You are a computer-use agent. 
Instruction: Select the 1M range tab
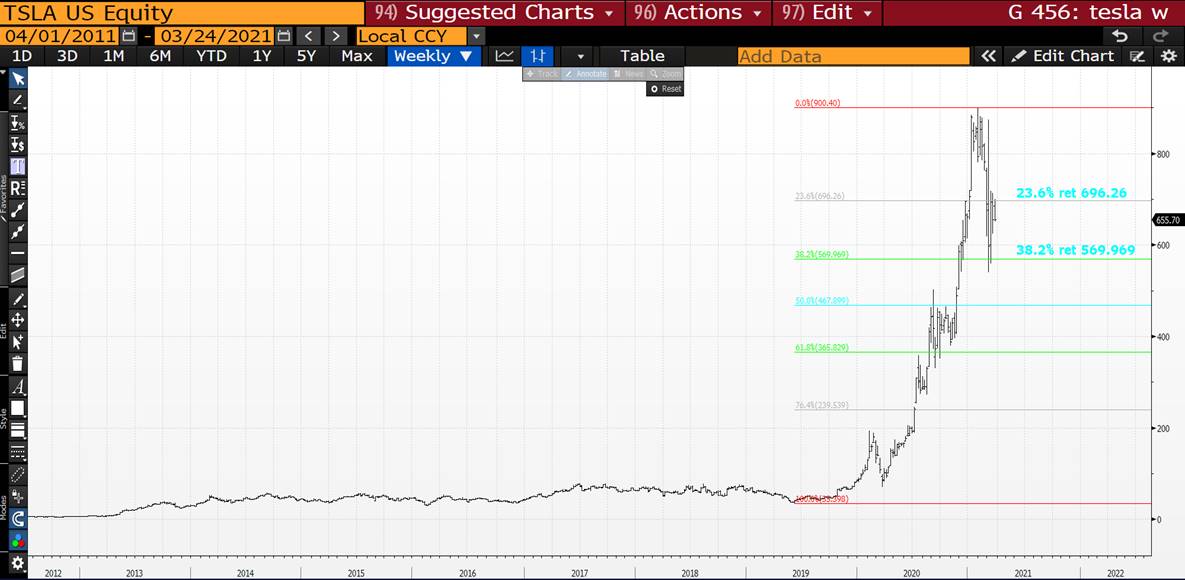pos(113,56)
